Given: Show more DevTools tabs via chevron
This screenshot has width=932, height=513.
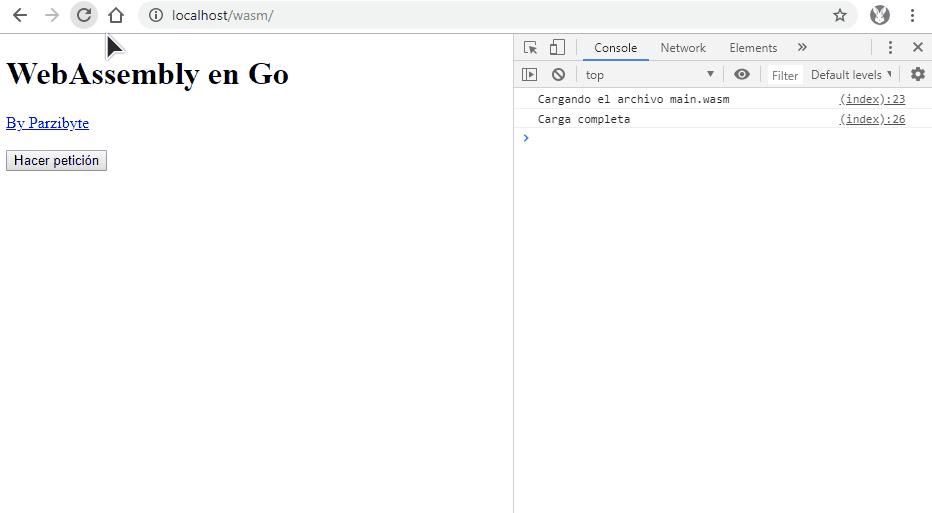Looking at the screenshot, I should pos(802,47).
